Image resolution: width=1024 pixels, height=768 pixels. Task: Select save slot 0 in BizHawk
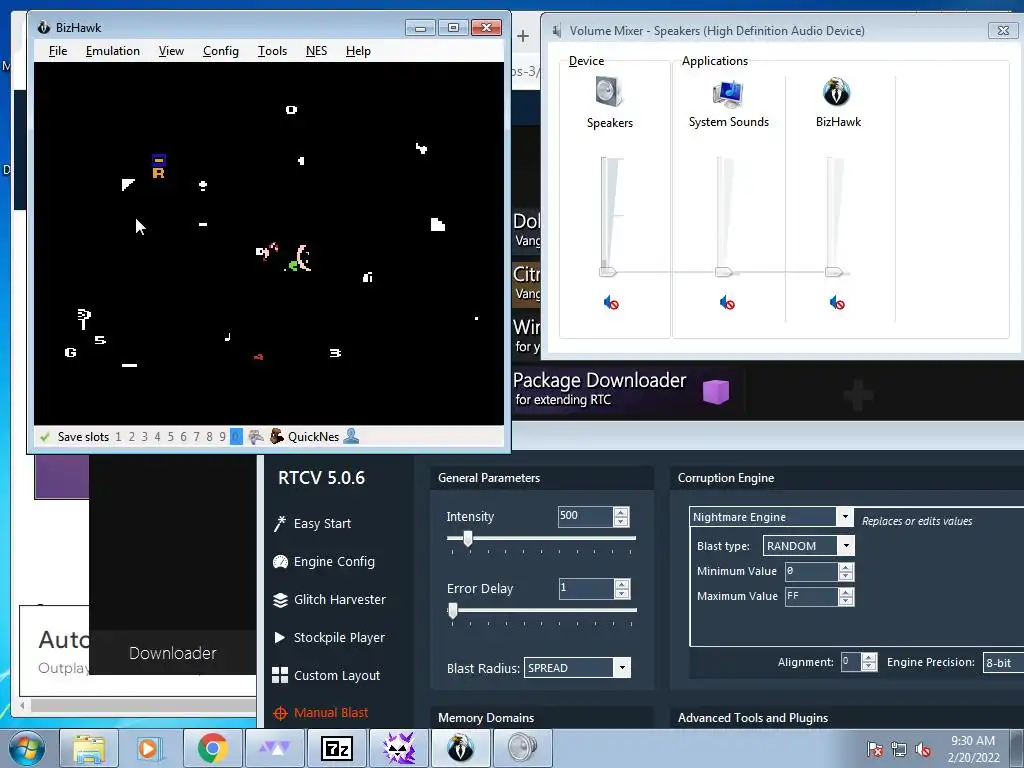(x=236, y=437)
